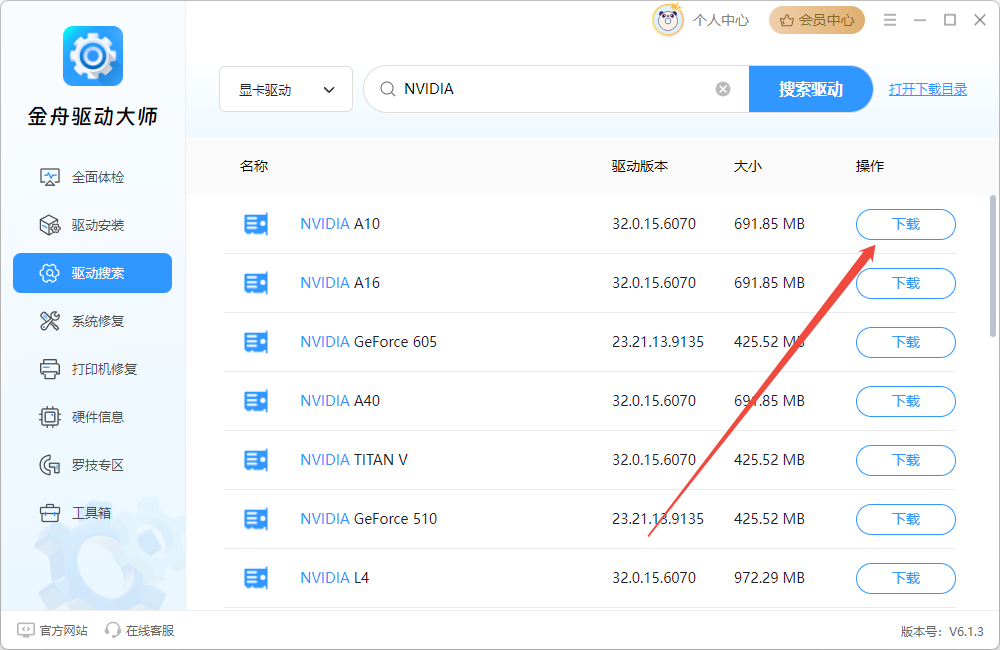Image resolution: width=1000 pixels, height=650 pixels.
Task: Click the graphics card icon for NVIDIA A16
Action: click(256, 283)
